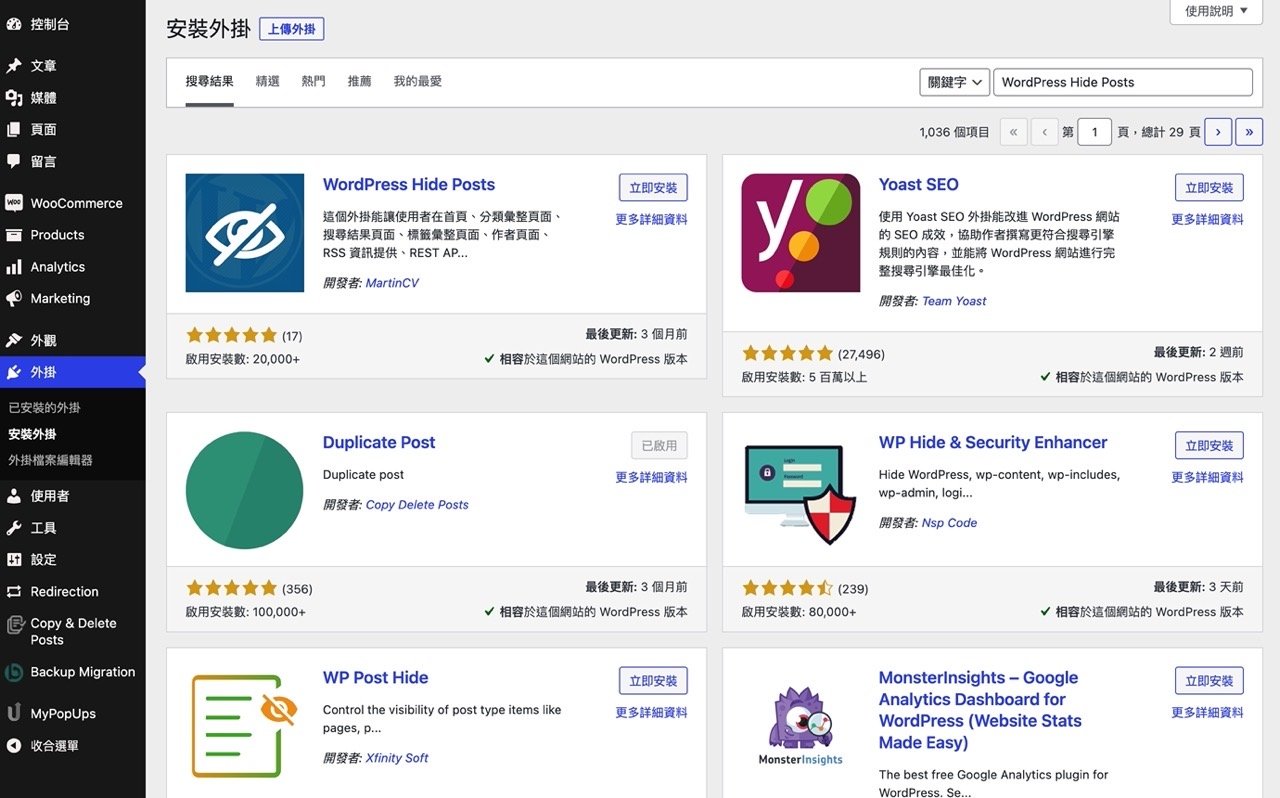The width and height of the screenshot is (1280, 798).
Task: Click the 設定 settings icon
Action: point(14,560)
